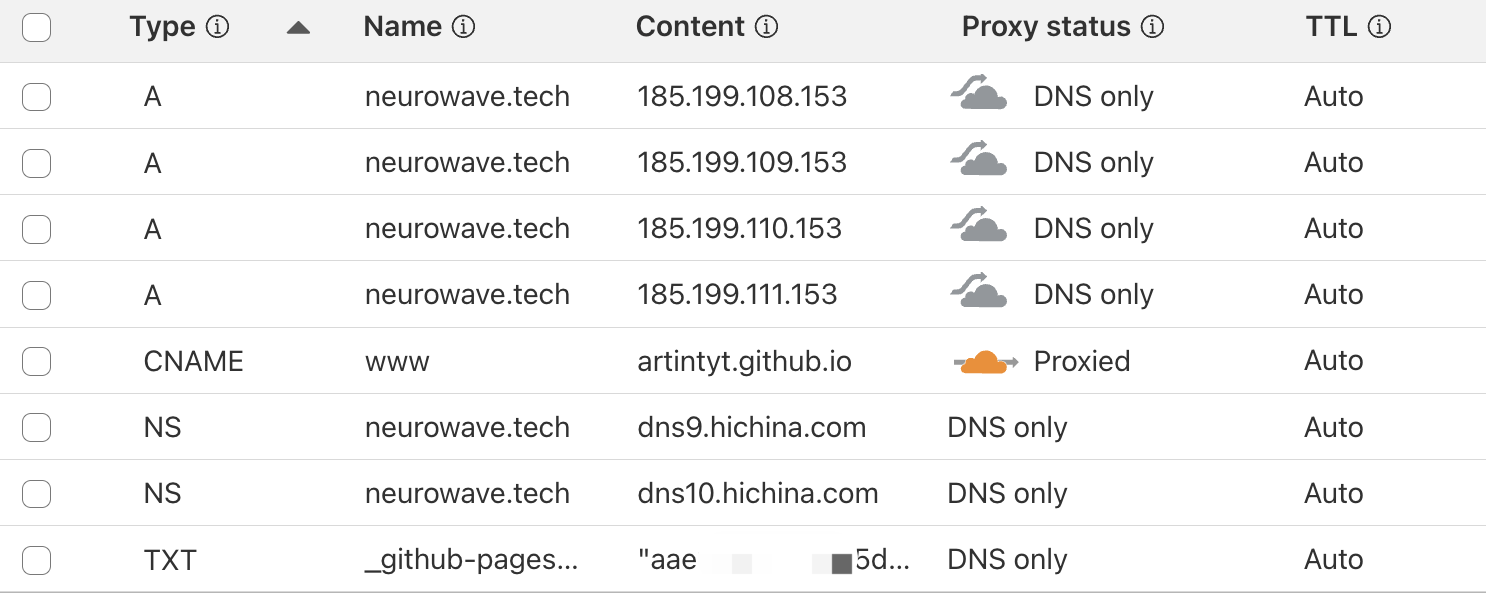Check the box for the CNAME www record

37,361
